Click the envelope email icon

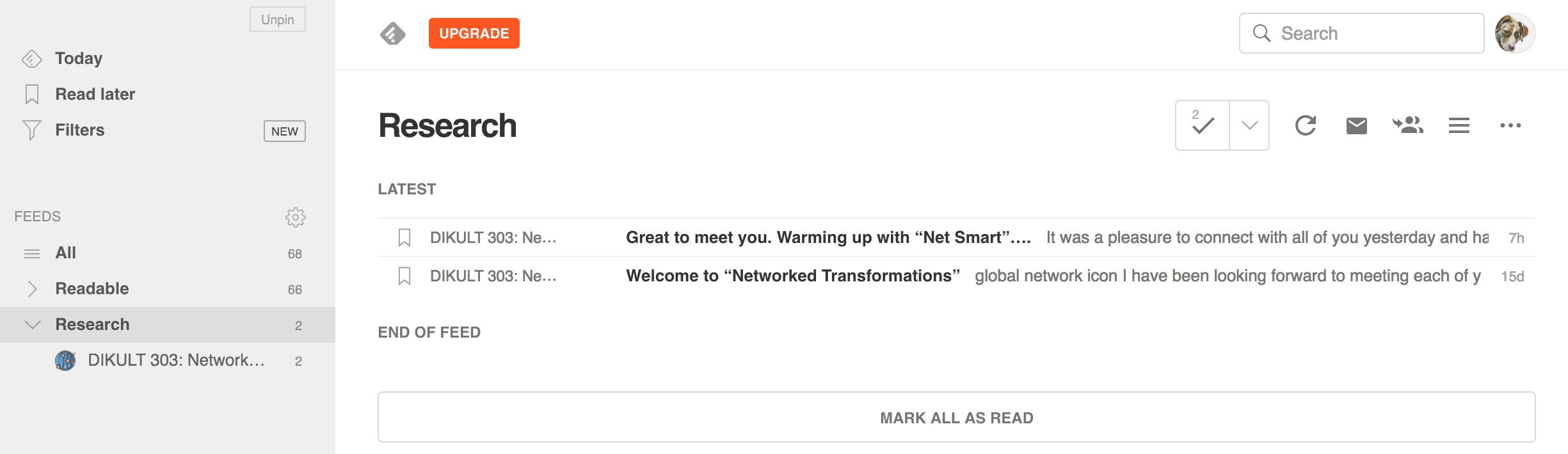click(1356, 125)
